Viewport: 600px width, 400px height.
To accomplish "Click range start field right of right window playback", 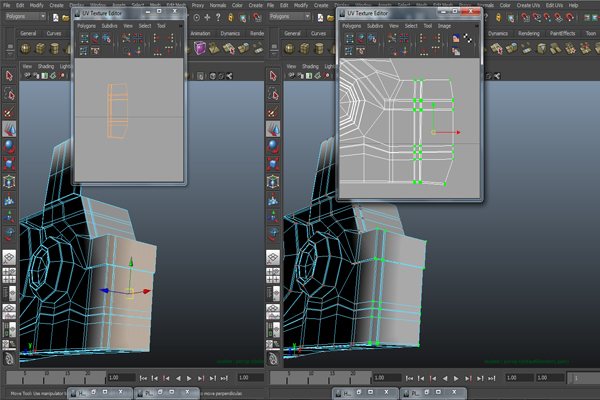I will [520, 378].
